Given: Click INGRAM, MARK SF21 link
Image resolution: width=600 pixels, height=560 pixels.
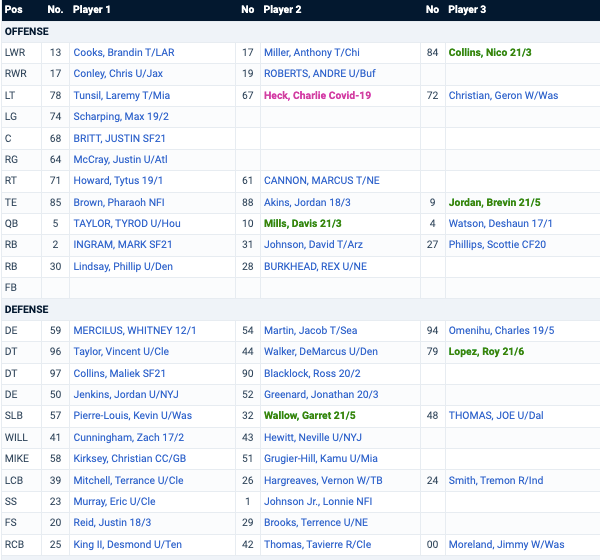Looking at the screenshot, I should 122,244.
